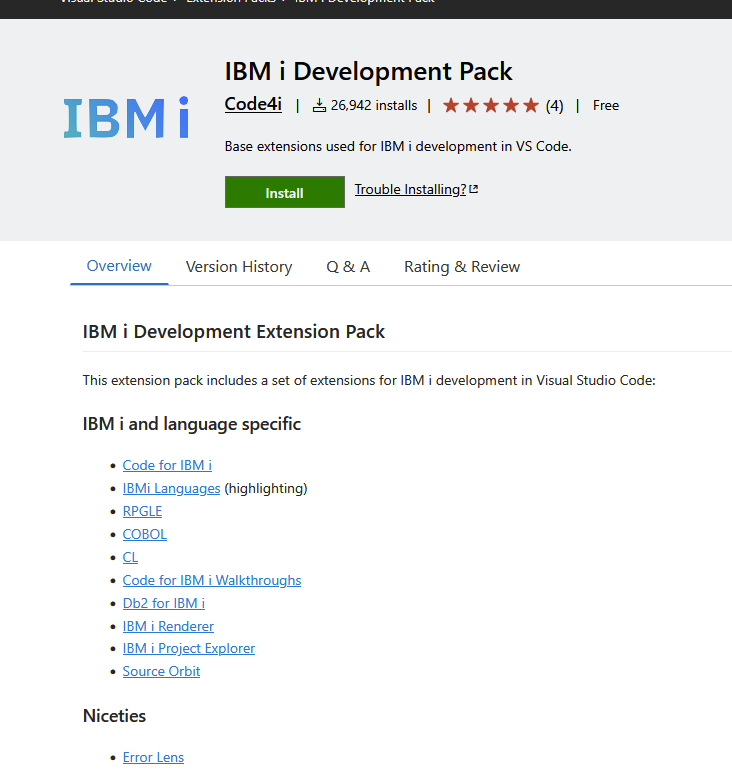
Task: Click the download installs icon
Action: click(319, 105)
